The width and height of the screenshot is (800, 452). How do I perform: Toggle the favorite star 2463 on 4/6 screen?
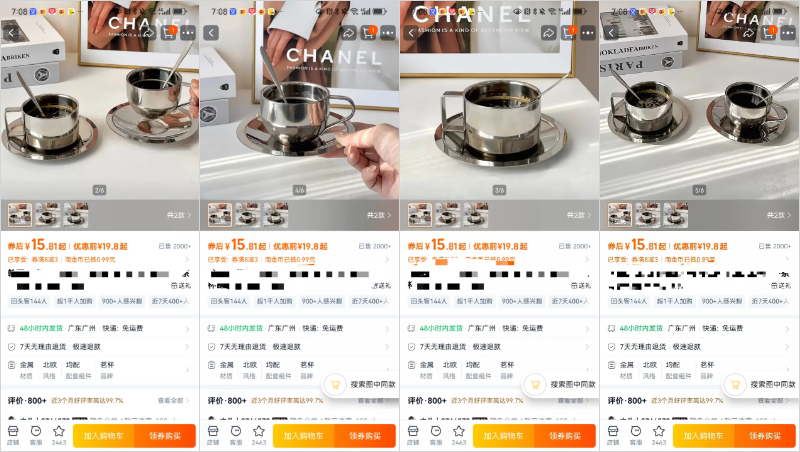[x=259, y=436]
